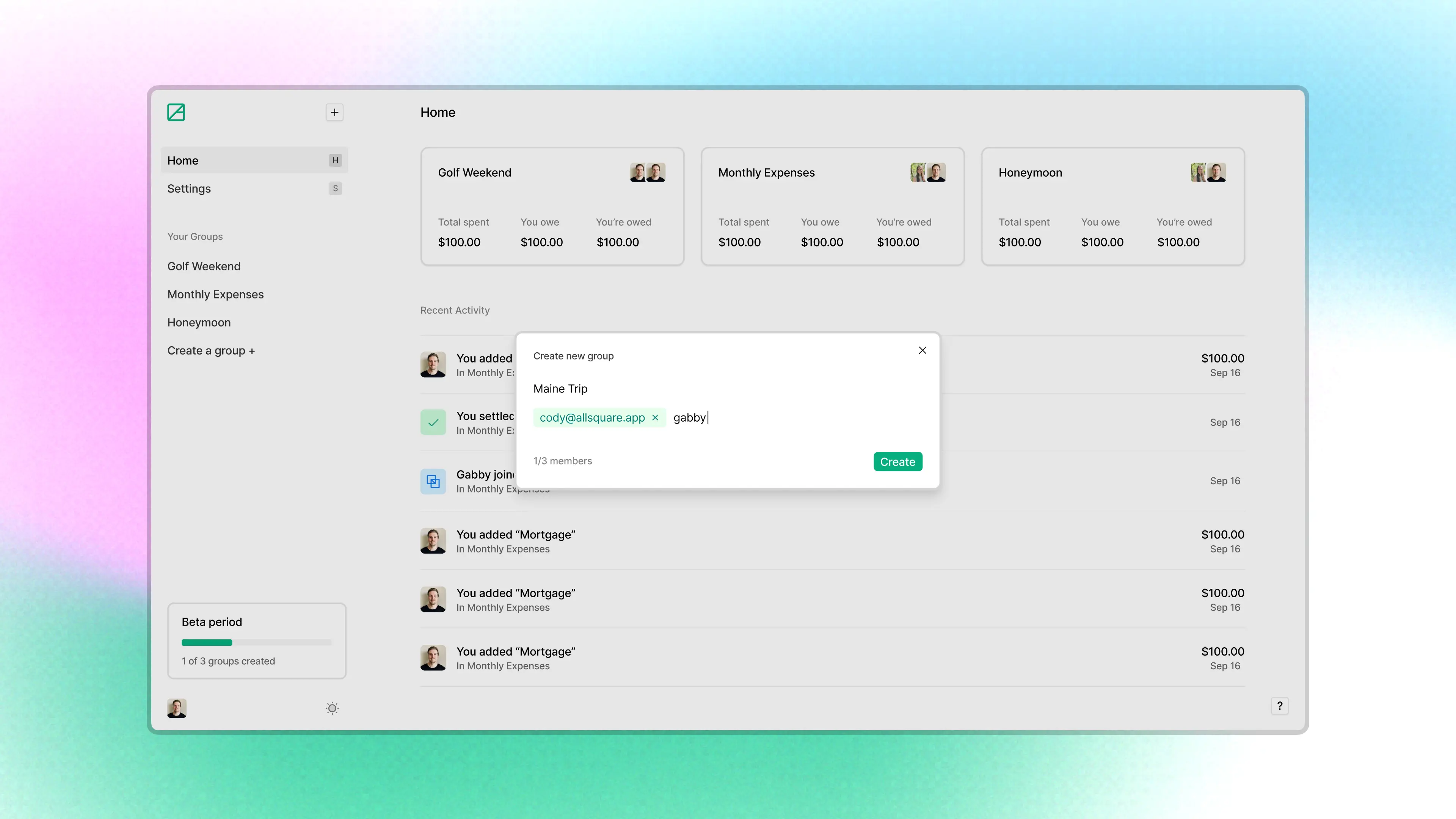Open the Monthly Expenses group
The image size is (1456, 819).
(215, 294)
